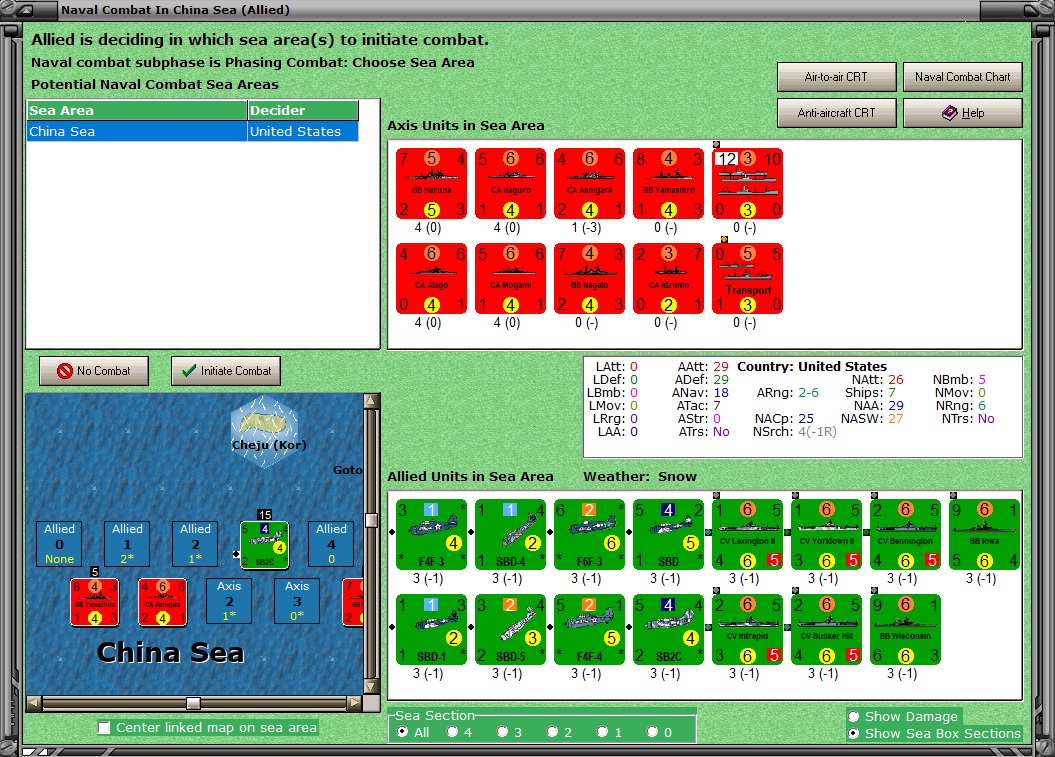Click the map's horizontal scrollbar thumb

[x=193, y=703]
